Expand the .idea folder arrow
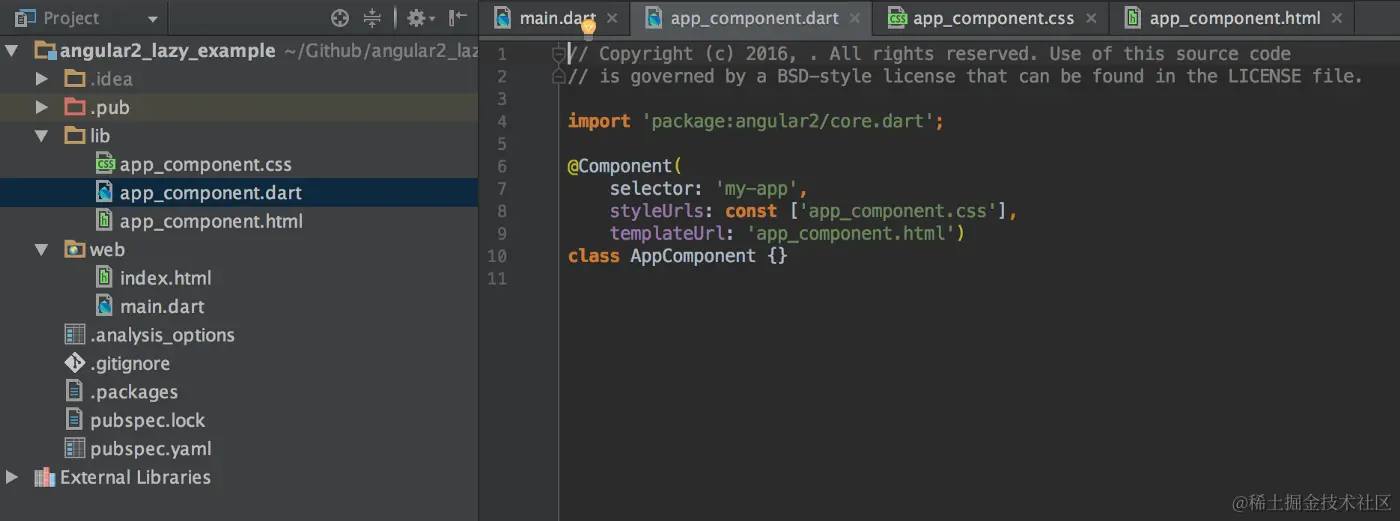 41,78
